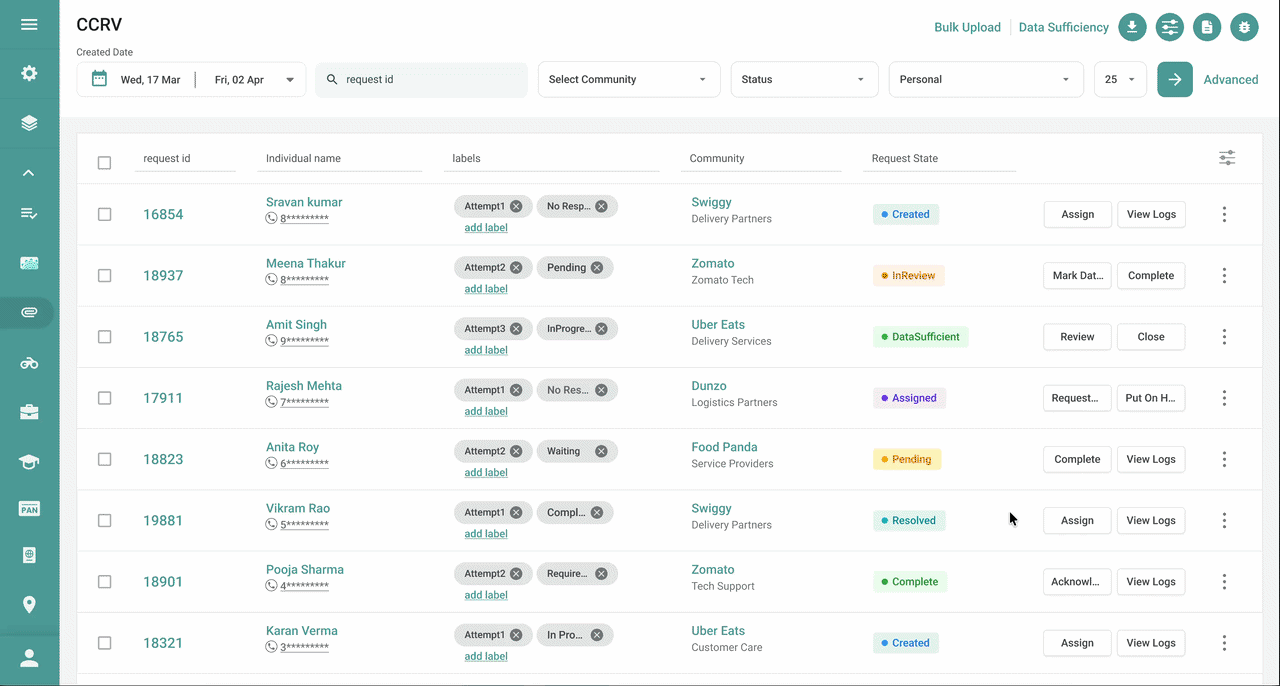Click Put On Hold for Rajesh Mehta

1151,398
